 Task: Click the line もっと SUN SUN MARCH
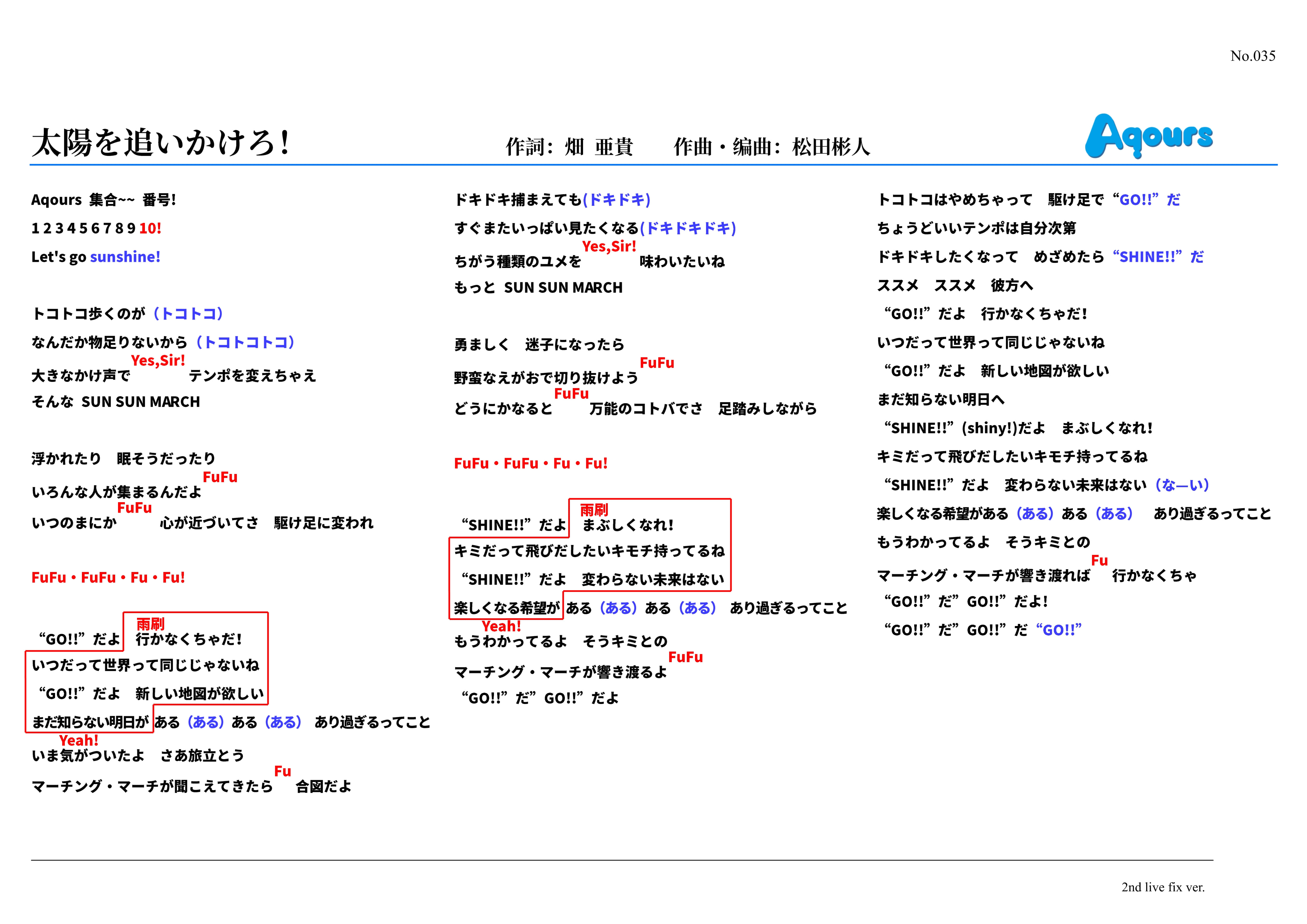tap(539, 287)
